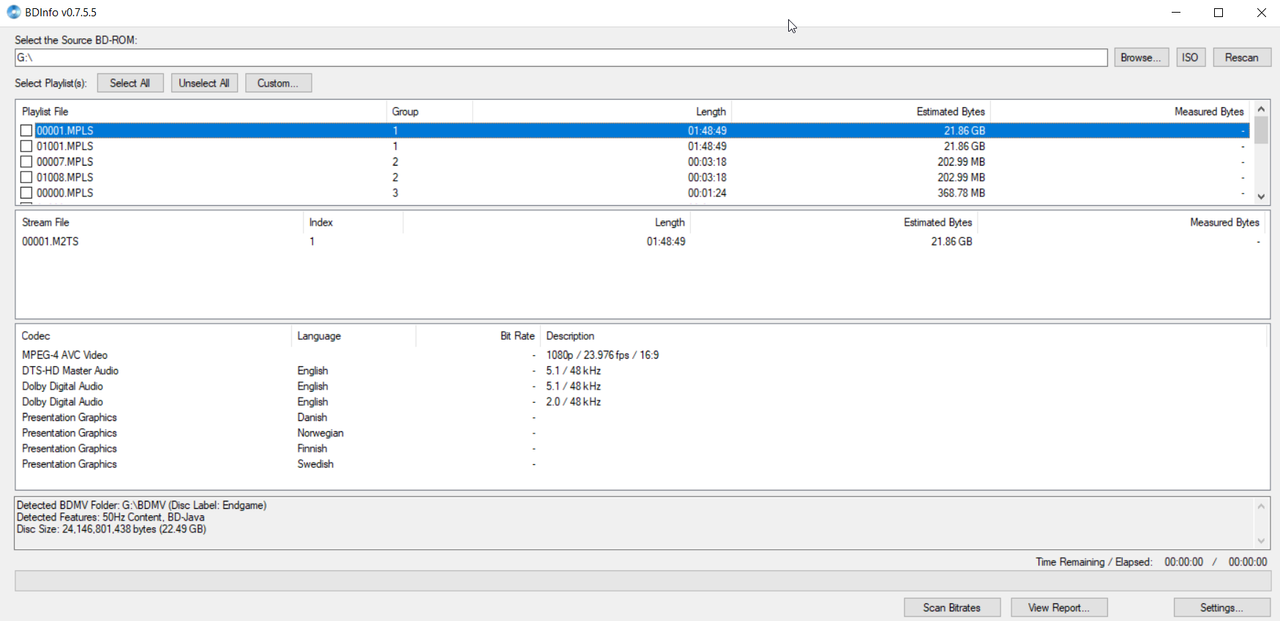Check the 00001.MPLS playlist checkbox
The height and width of the screenshot is (621, 1280).
click(27, 131)
